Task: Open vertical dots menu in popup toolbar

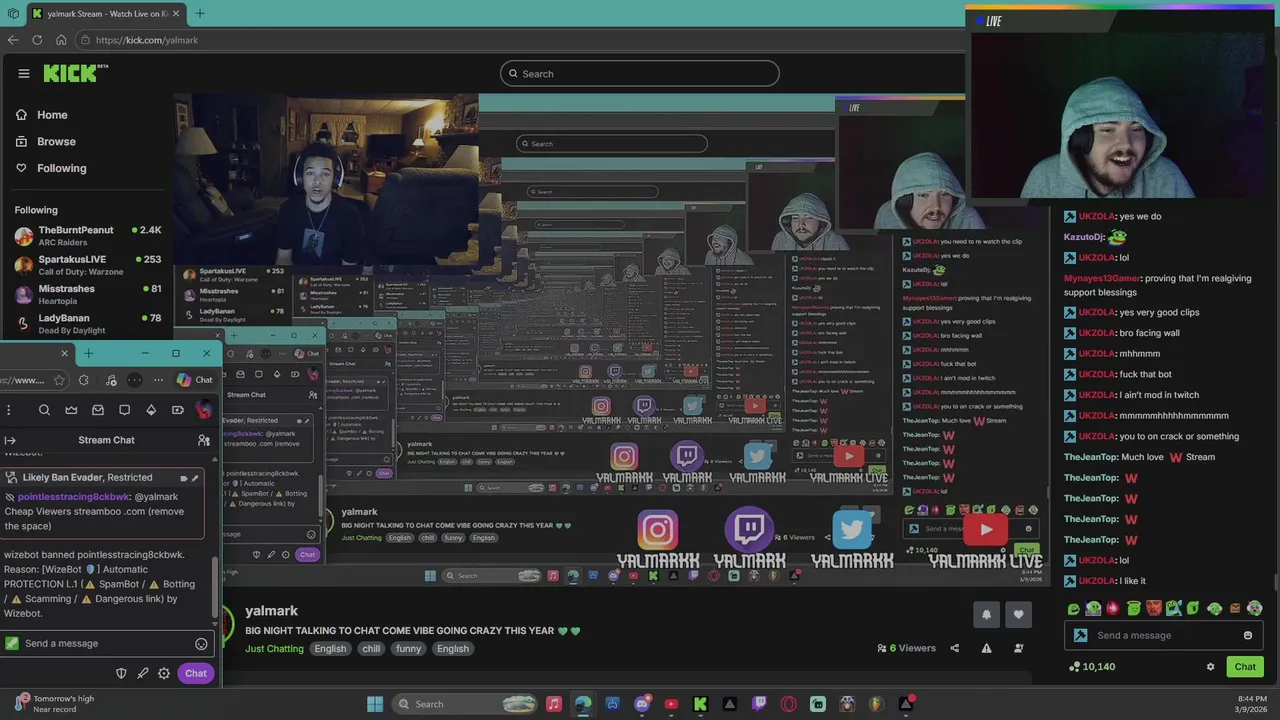Action: 8,410
